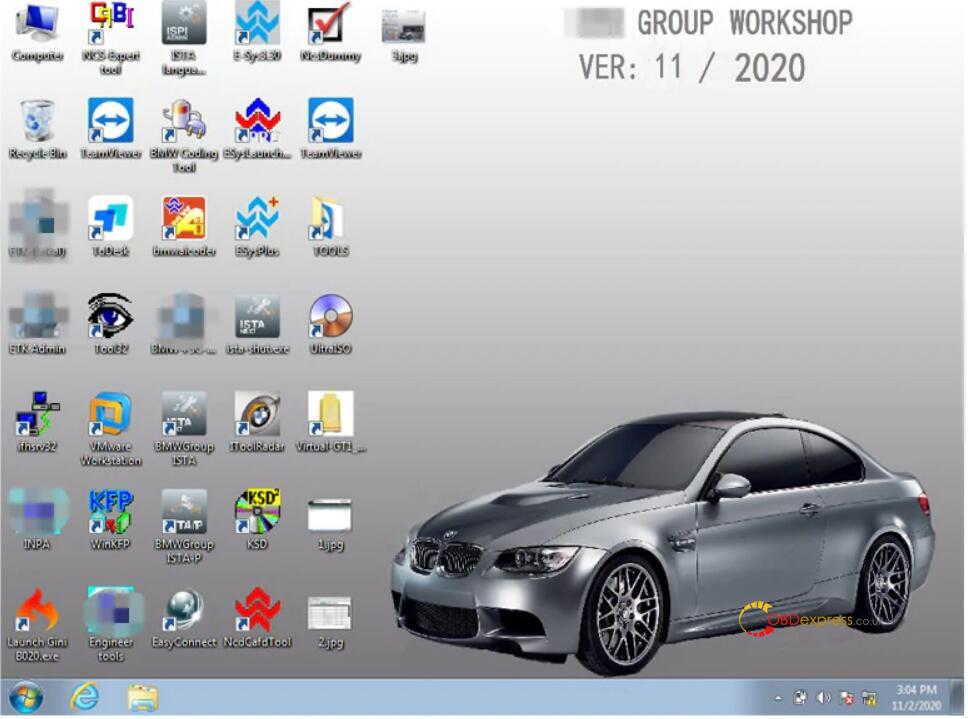Image resolution: width=968 pixels, height=719 pixels.
Task: Open the BMWGroup ISTA shortcut
Action: coord(184,413)
